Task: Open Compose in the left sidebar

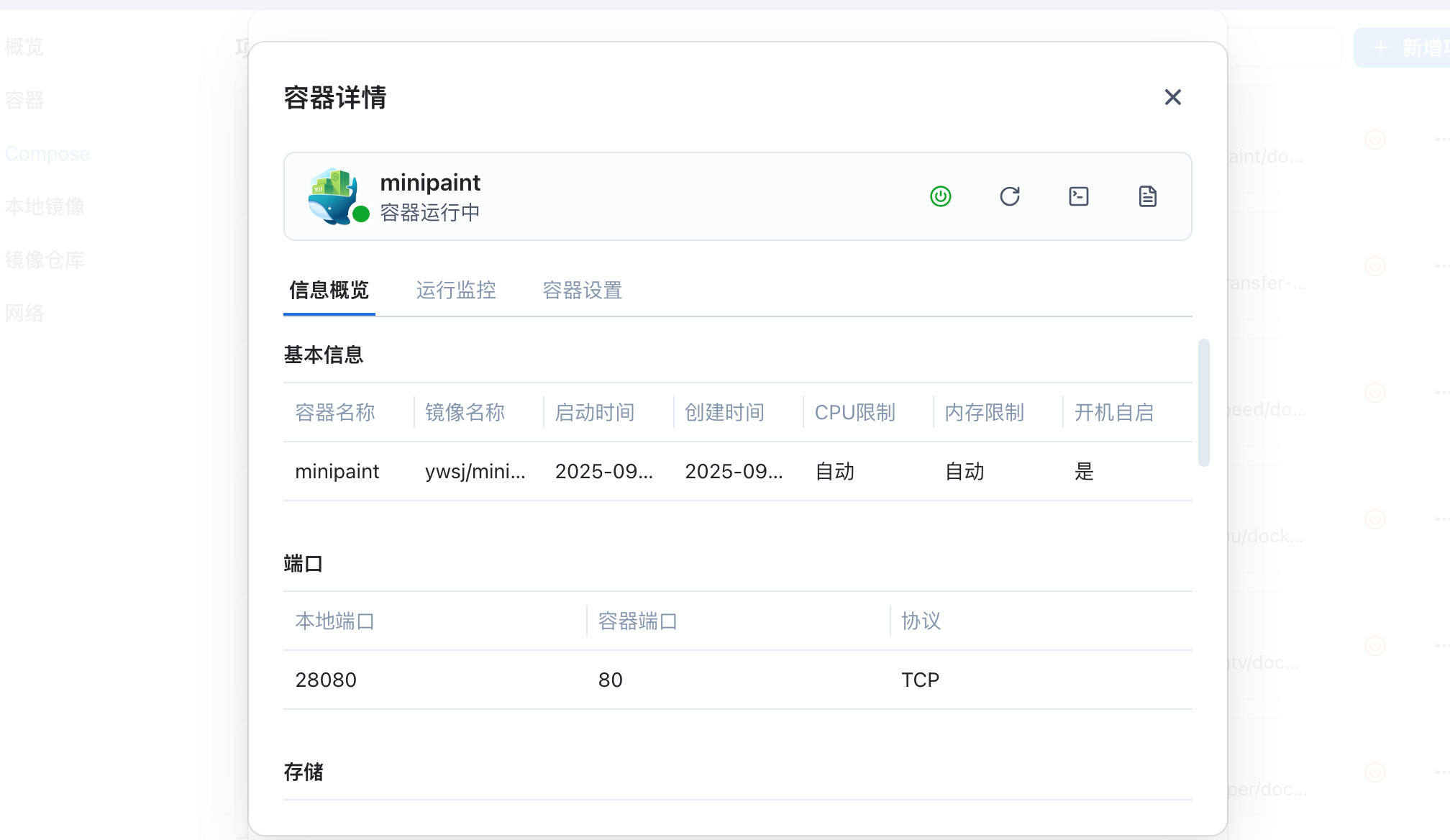Action: pyautogui.click(x=47, y=153)
